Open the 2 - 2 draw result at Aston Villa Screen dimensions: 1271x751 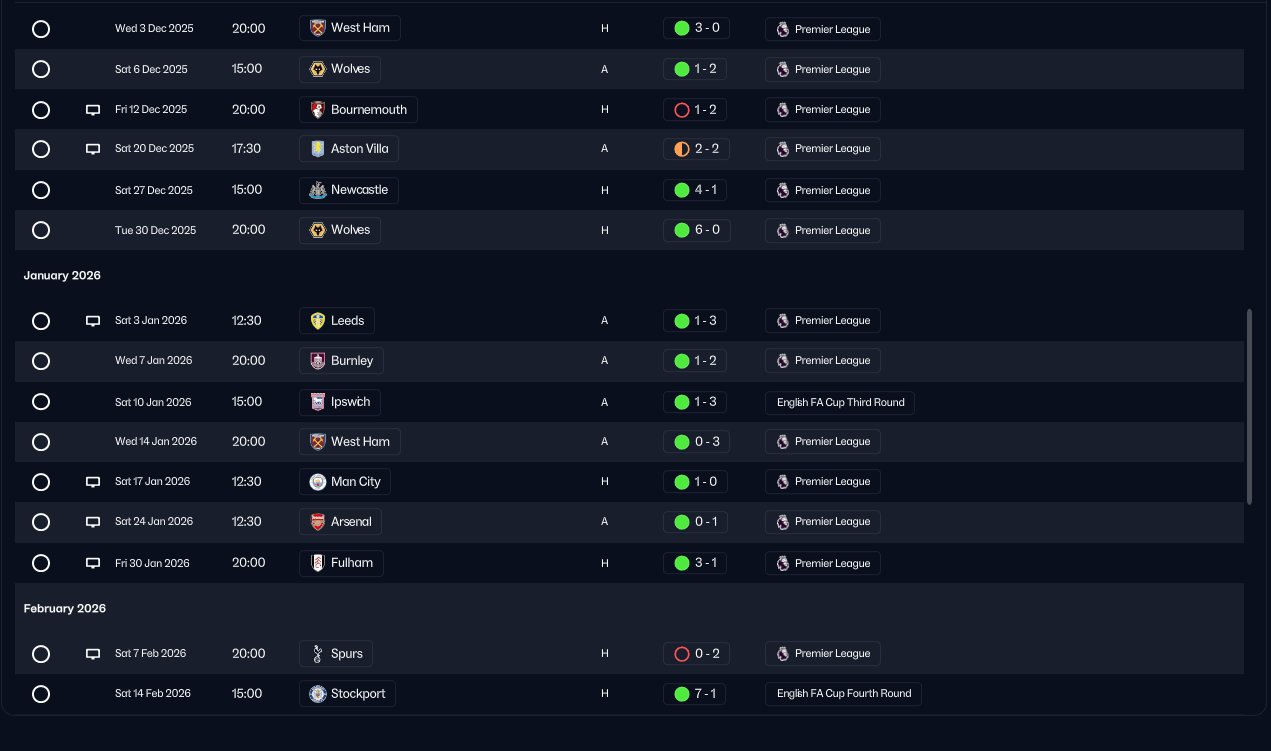point(697,149)
